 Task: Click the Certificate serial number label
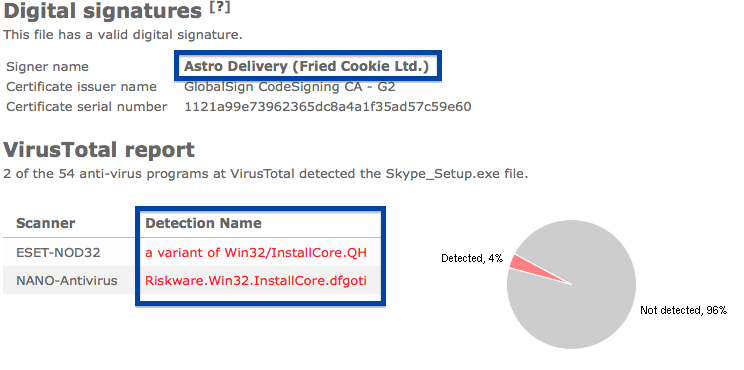click(x=86, y=107)
